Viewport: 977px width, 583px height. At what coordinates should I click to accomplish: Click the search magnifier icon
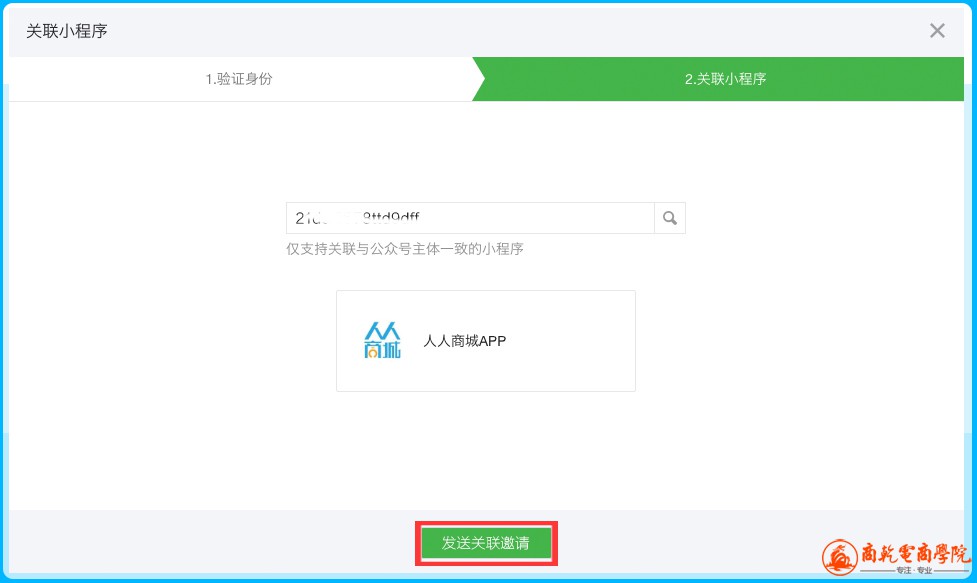coord(670,218)
